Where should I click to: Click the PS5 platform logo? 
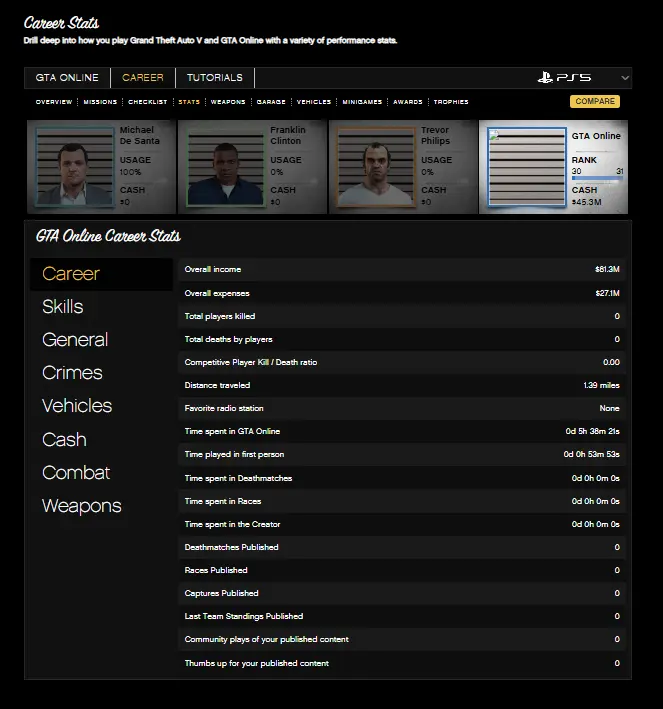tap(563, 78)
